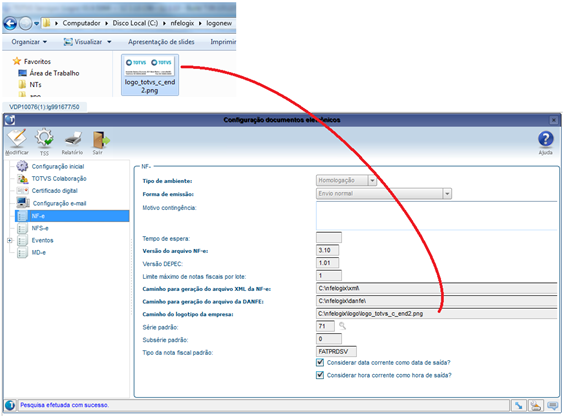Expand the arrow after Computador in address bar
The image size is (566, 417).
[106, 23]
